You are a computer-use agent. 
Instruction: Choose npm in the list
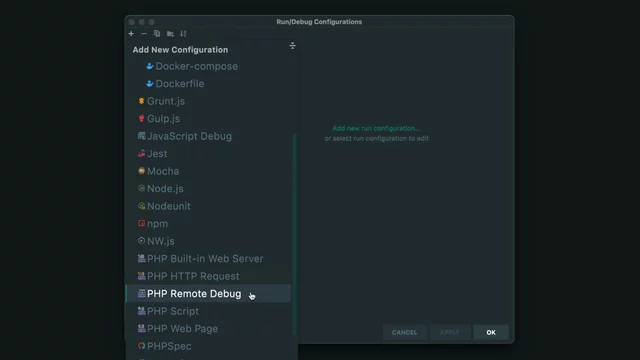pos(209,224)
